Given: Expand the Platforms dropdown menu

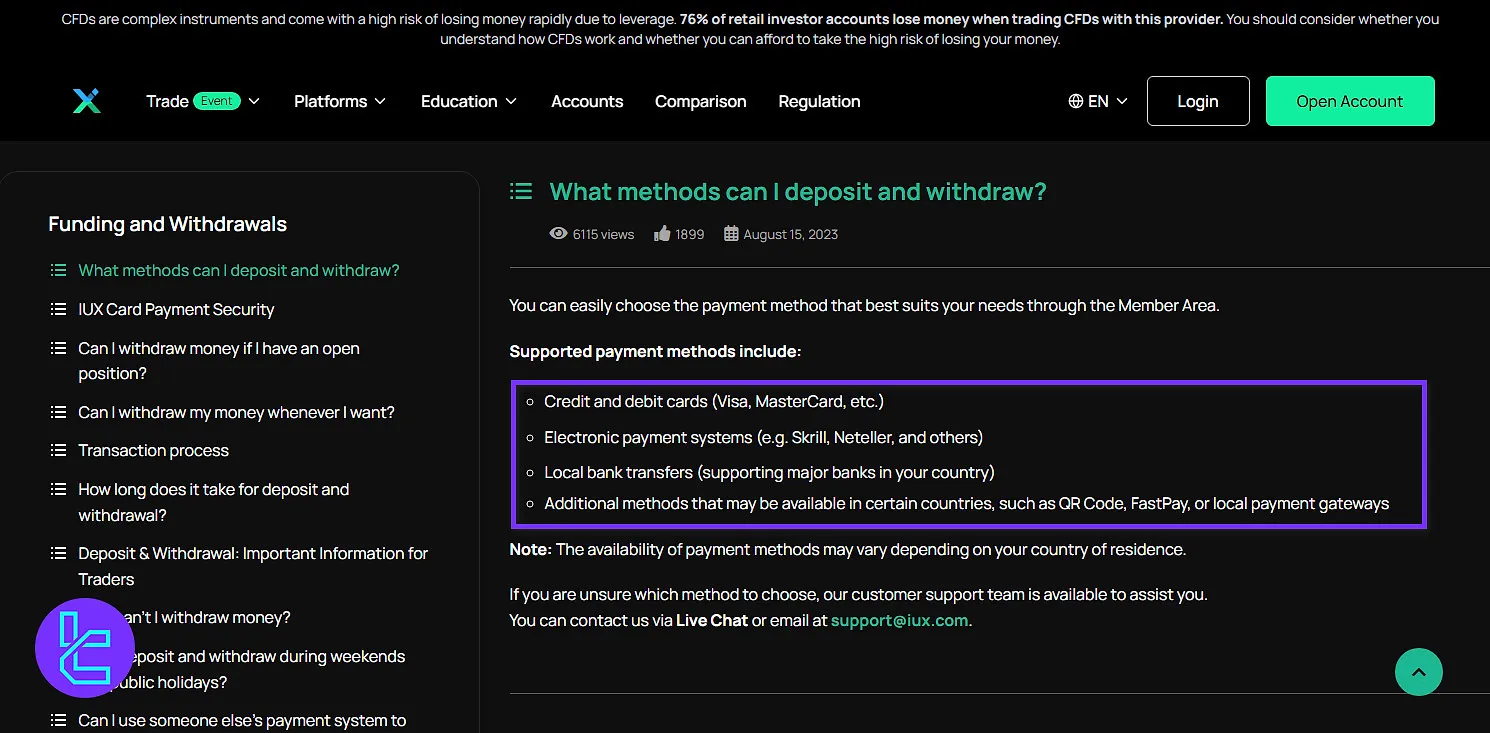Looking at the screenshot, I should click(339, 101).
